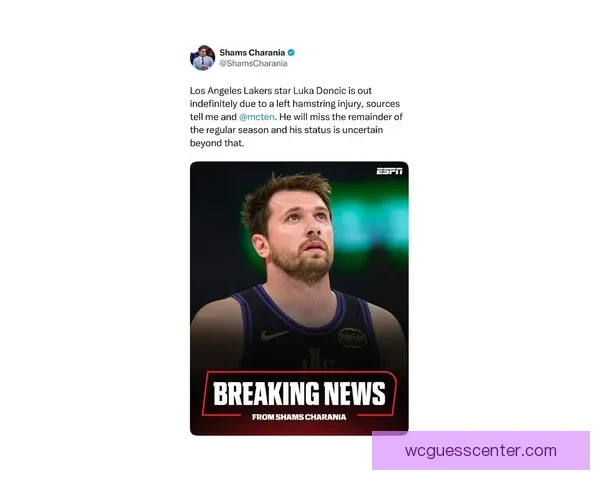Screen dimensions: 600x480
Task: Click the bibigo sponsor patch on jersey
Action: [352, 338]
